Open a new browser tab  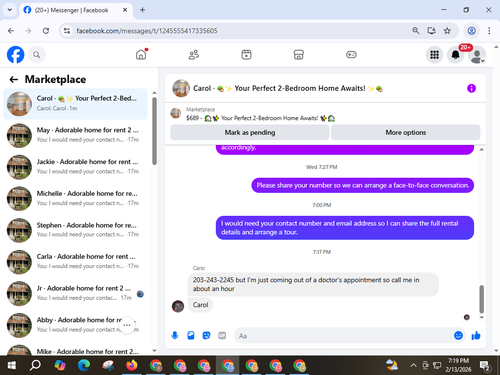(x=142, y=10)
